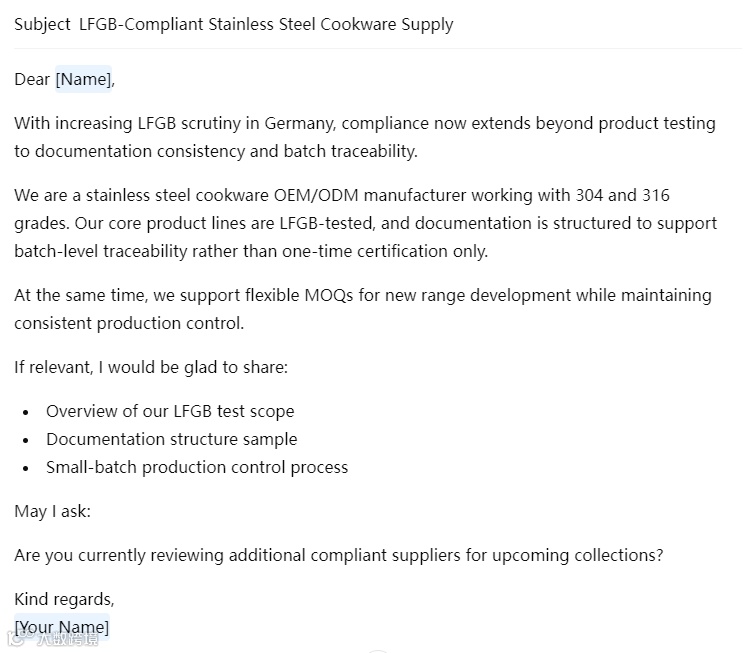Click the "Documentation structure sample" list item
Viewport: 745px width, 653px height.
pyautogui.click(x=171, y=439)
